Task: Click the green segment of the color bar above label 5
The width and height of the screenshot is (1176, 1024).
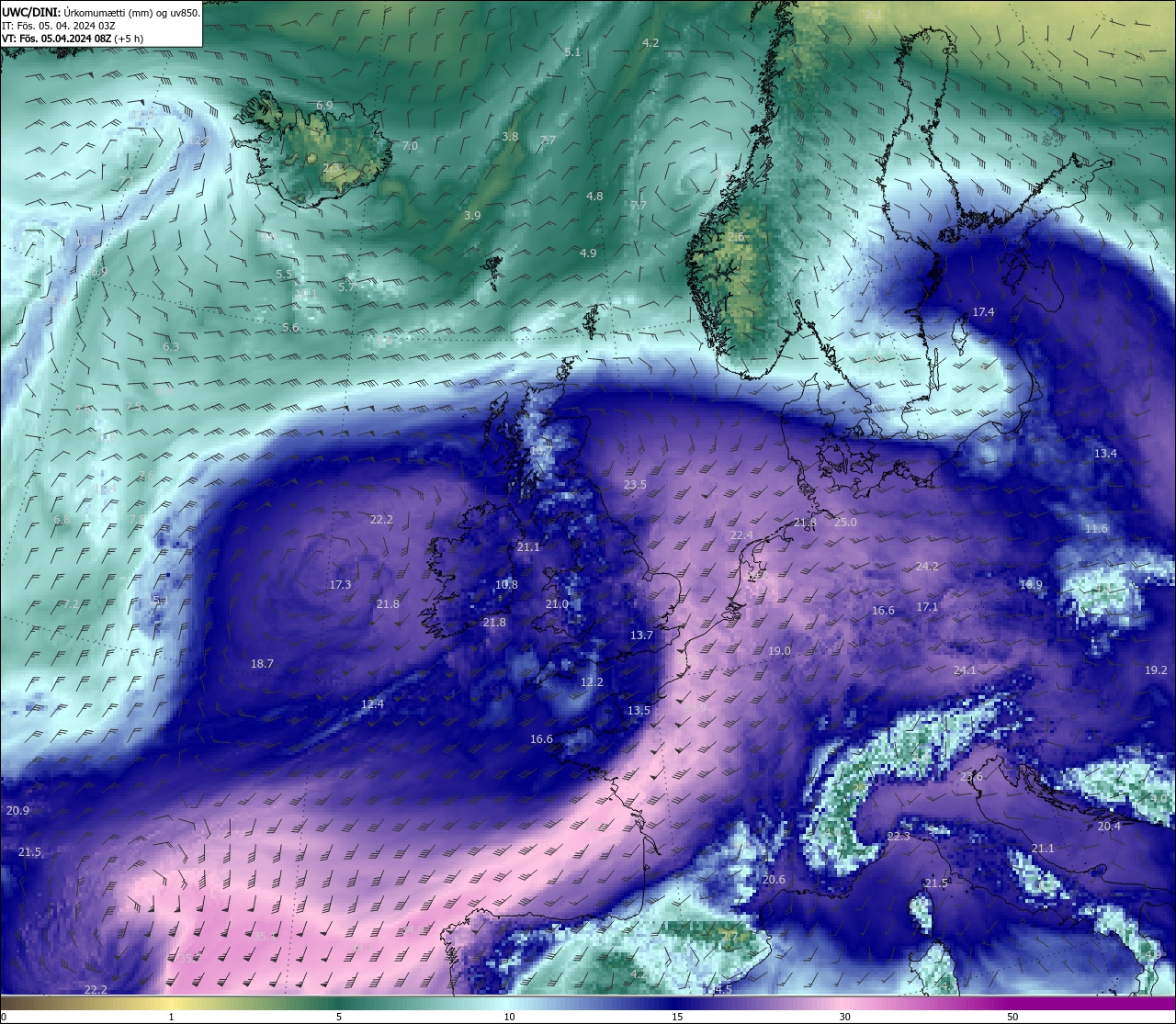Action: click(339, 1002)
